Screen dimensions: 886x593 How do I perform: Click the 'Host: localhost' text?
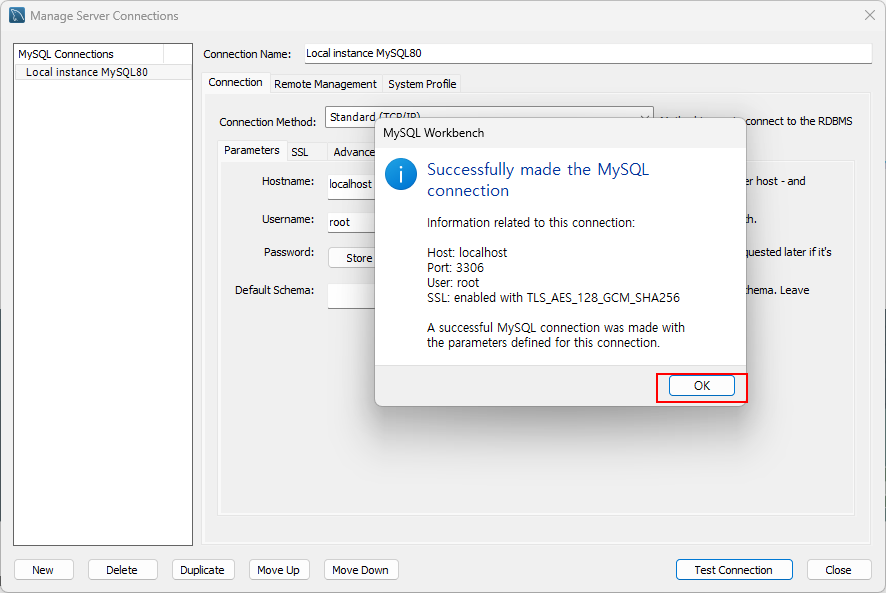pos(467,252)
